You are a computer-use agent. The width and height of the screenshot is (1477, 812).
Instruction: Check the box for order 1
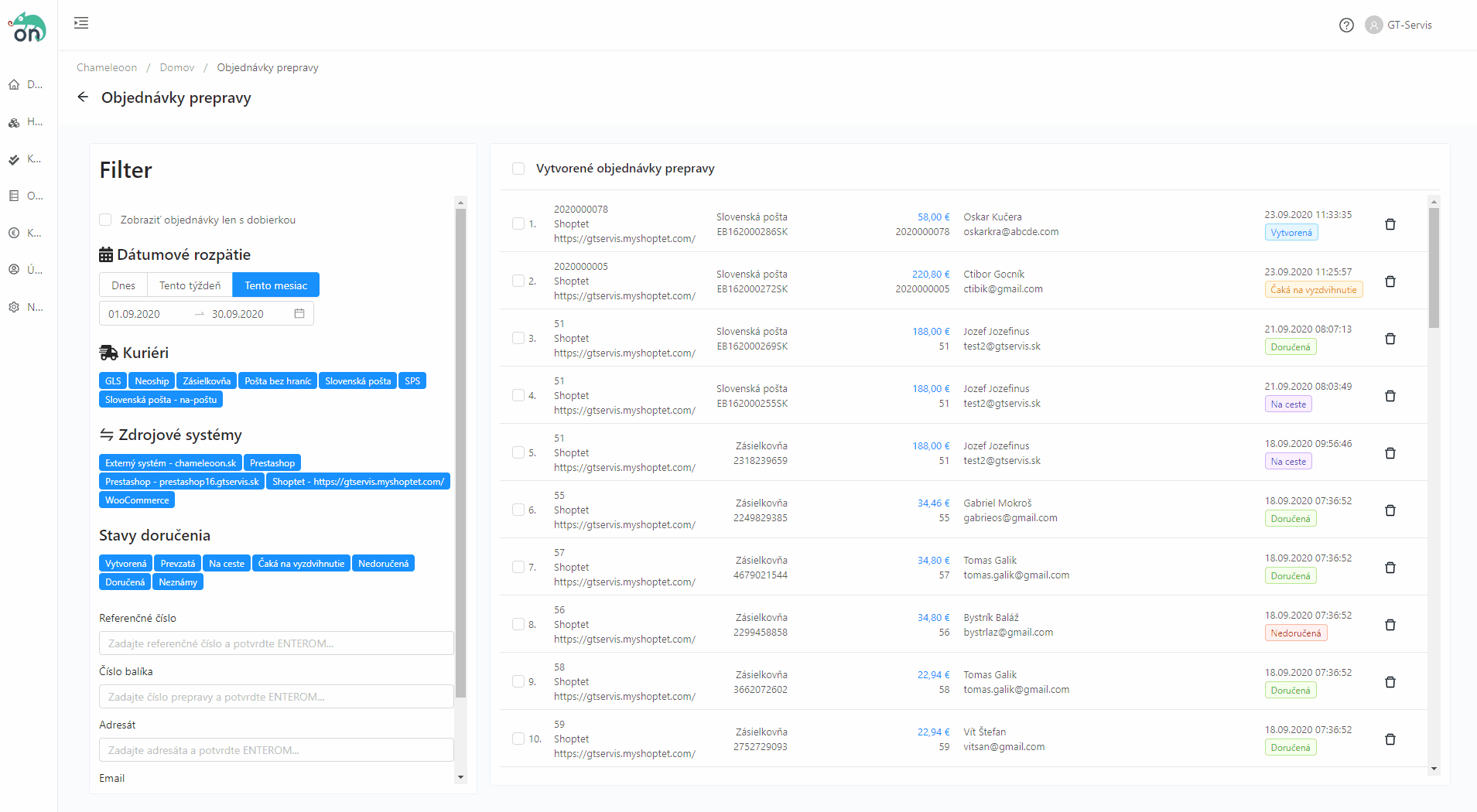[x=518, y=223]
